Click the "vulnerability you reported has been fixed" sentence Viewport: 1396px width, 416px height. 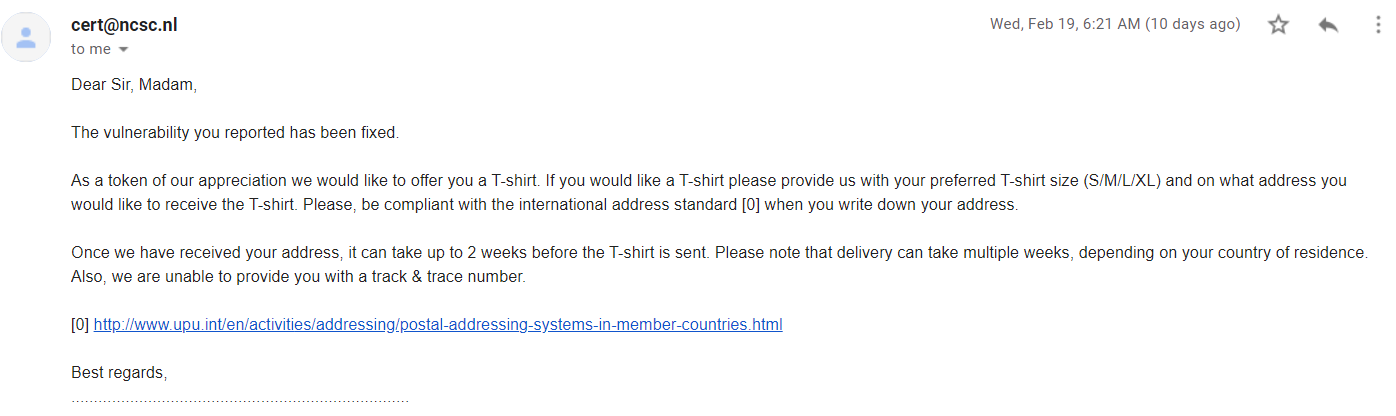[x=235, y=132]
